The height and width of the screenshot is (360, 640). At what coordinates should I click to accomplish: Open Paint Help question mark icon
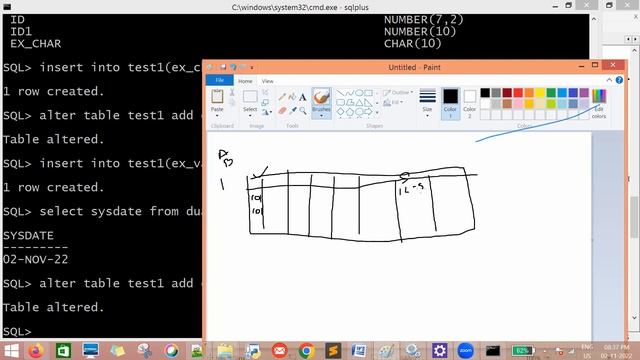point(619,80)
